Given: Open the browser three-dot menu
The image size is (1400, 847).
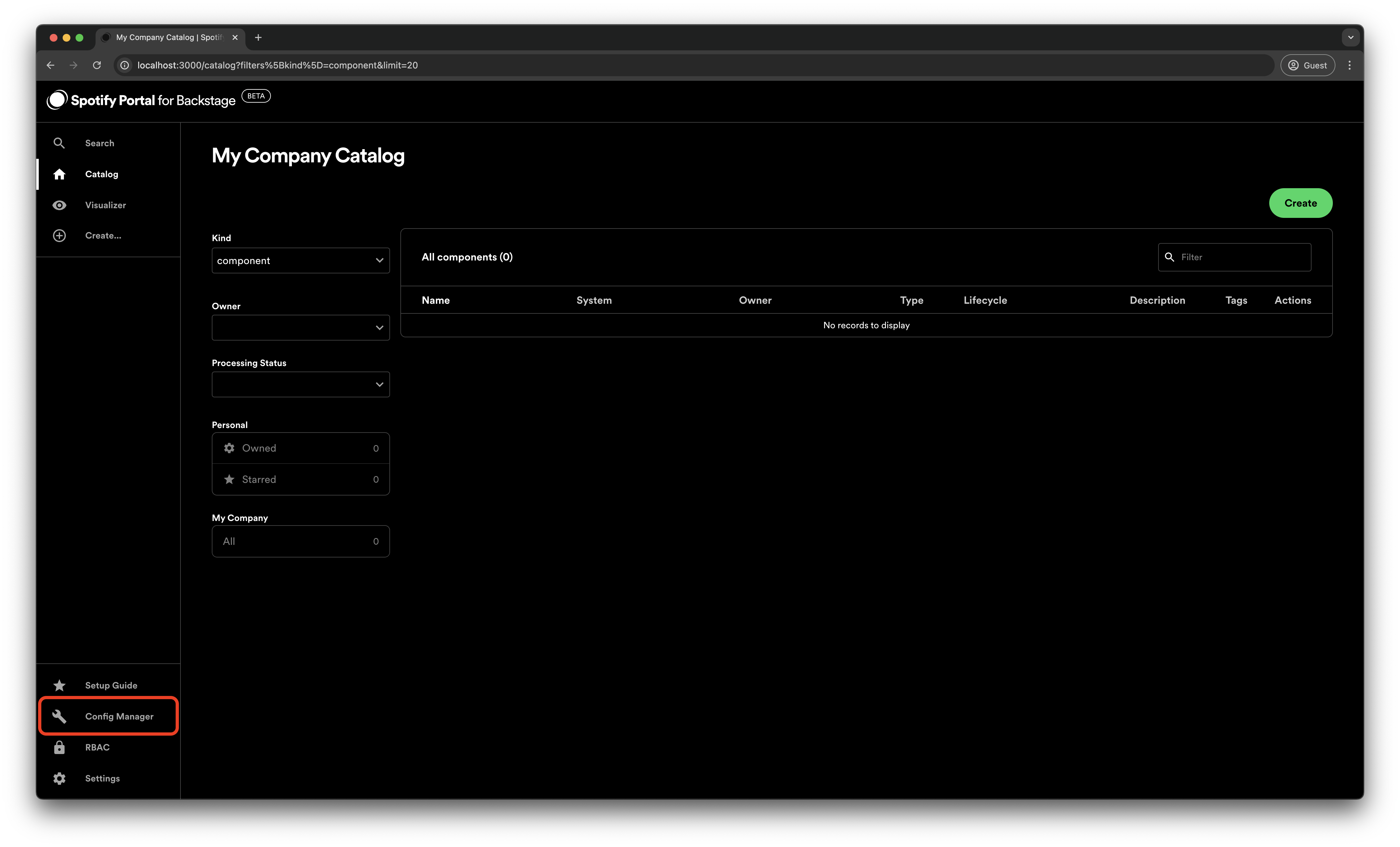Looking at the screenshot, I should (1349, 65).
